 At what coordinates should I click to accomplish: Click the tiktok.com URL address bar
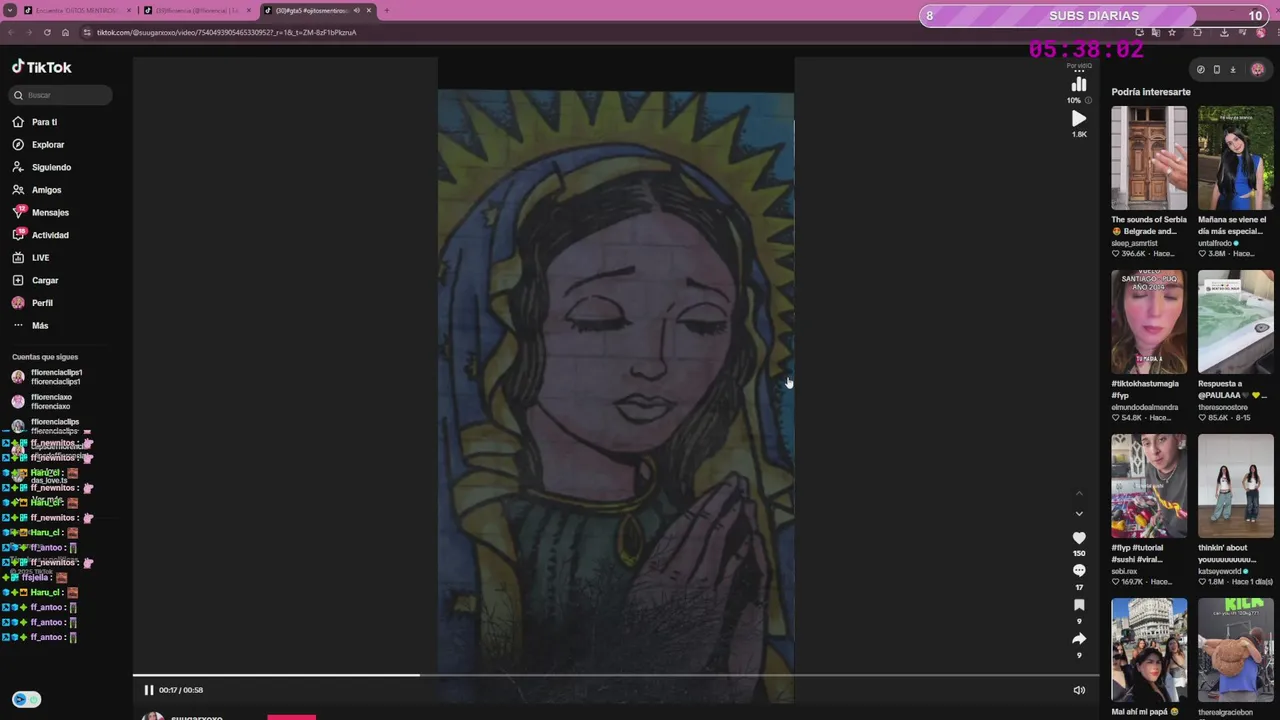click(x=600, y=32)
